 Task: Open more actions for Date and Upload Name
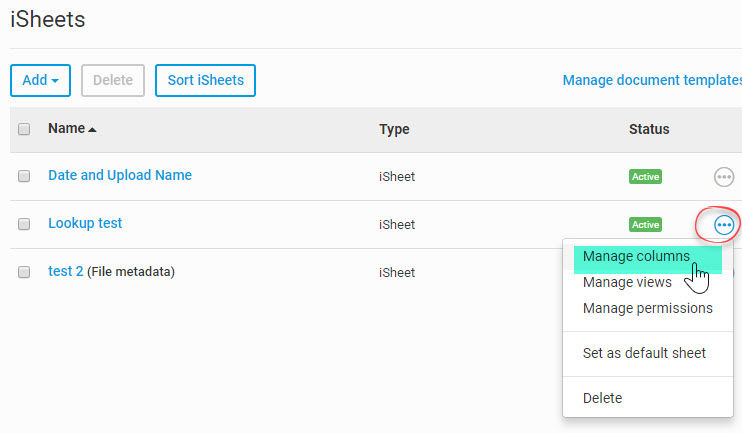pos(724,177)
